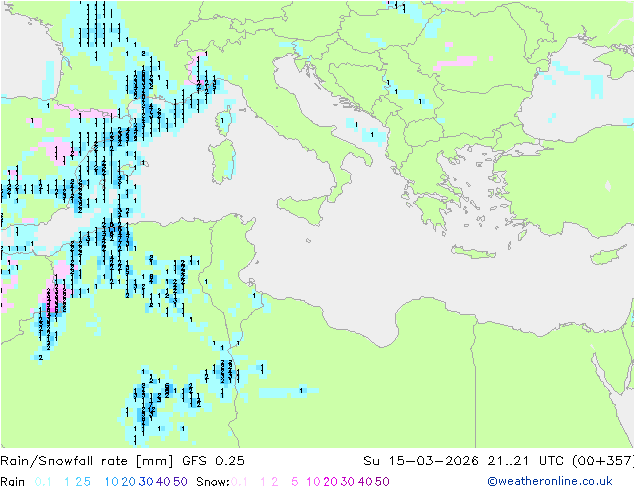Image resolution: width=634 pixels, height=490 pixels.
Task: Click the Snow legend value 5
Action: coord(295,482)
